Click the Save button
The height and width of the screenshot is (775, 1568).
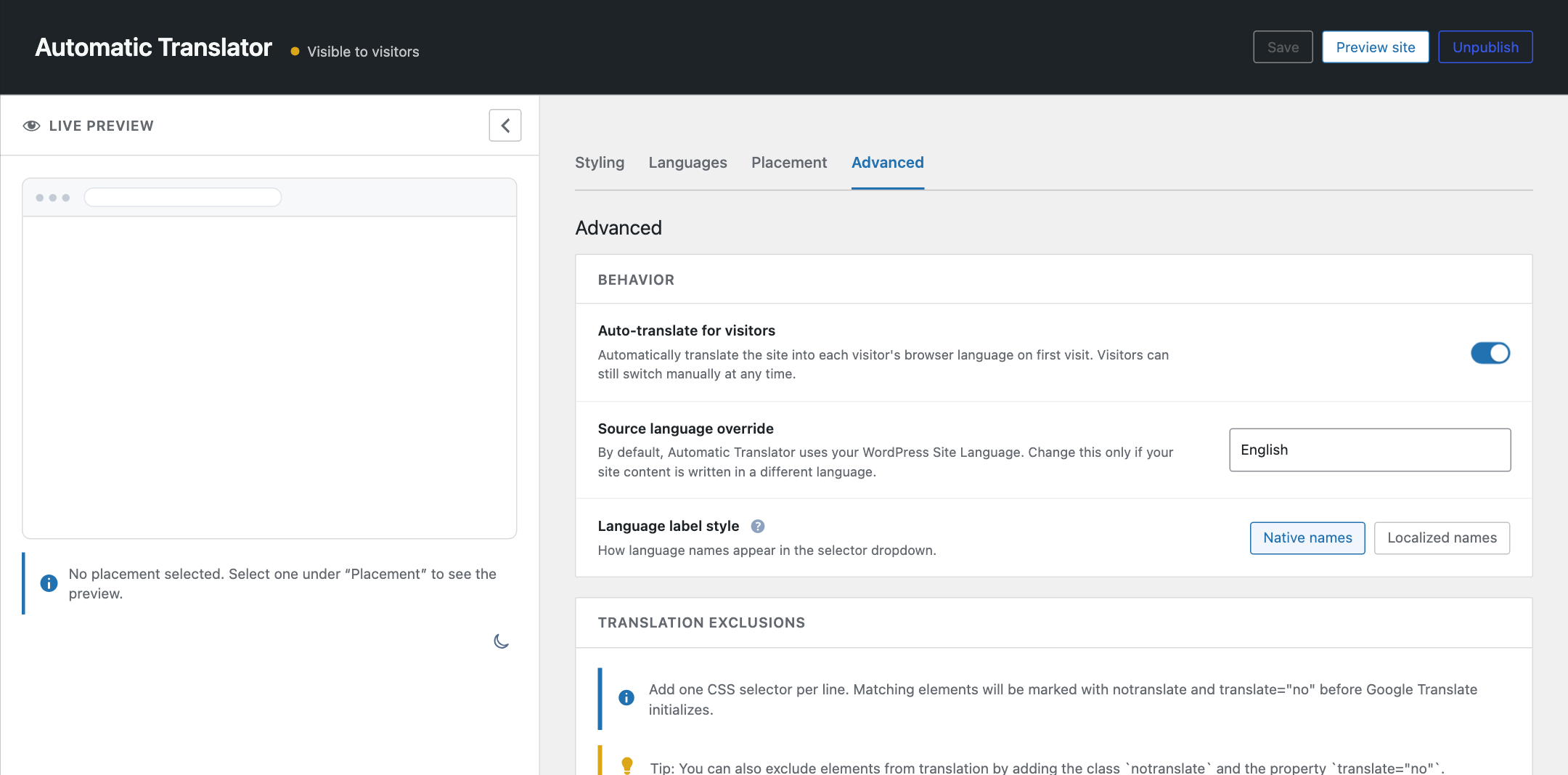[x=1283, y=47]
